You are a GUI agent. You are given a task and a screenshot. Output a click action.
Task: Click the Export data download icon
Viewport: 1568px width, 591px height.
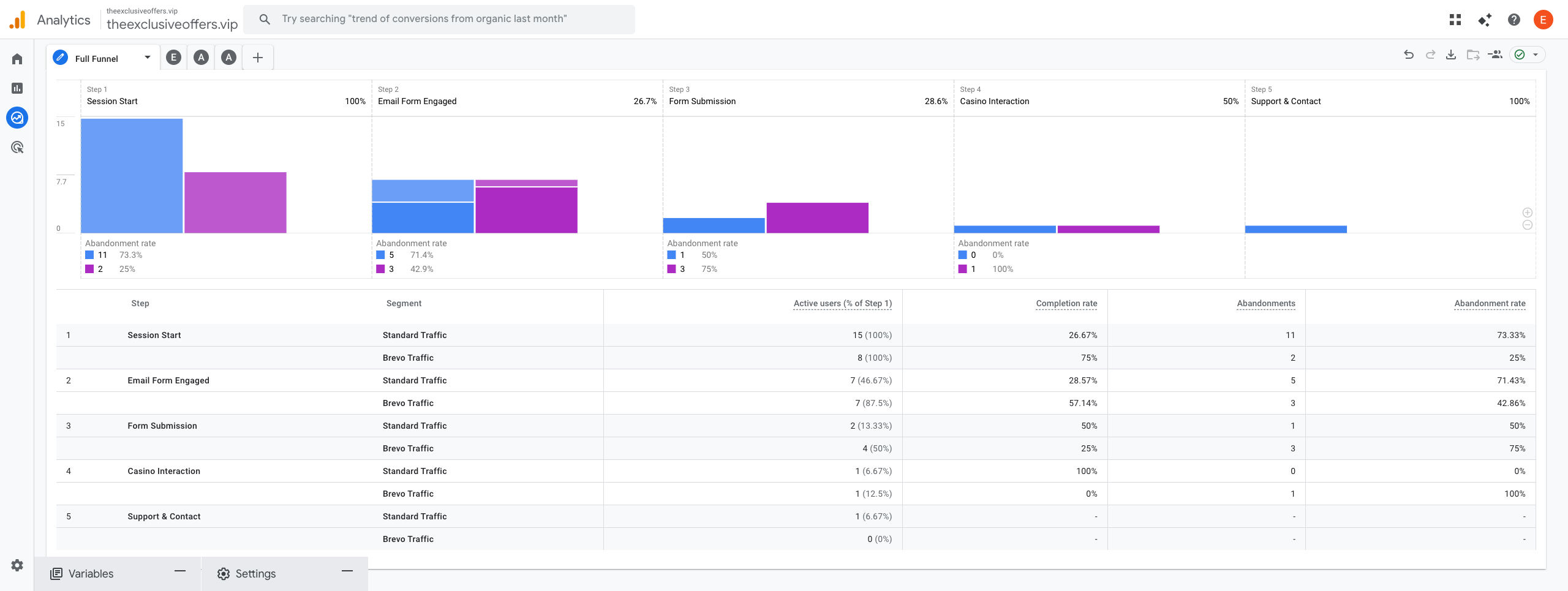[x=1451, y=55]
